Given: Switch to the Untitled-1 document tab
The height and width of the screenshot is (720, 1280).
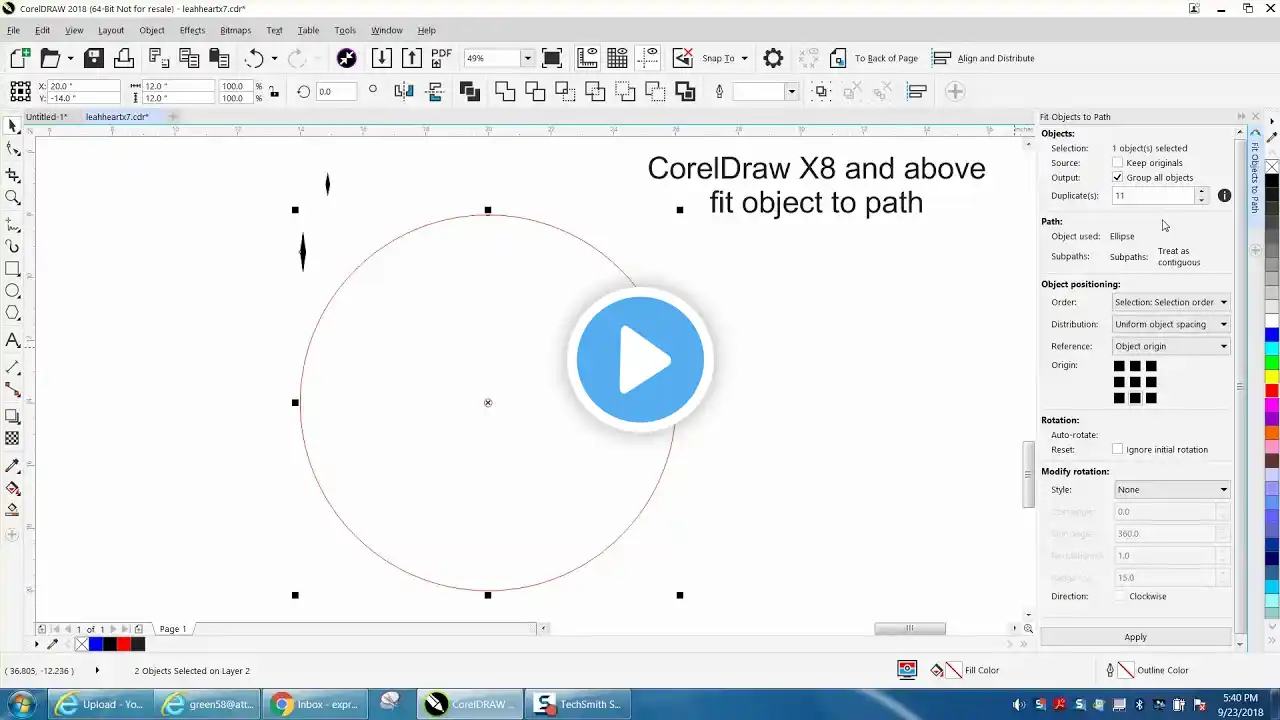Looking at the screenshot, I should (x=46, y=117).
